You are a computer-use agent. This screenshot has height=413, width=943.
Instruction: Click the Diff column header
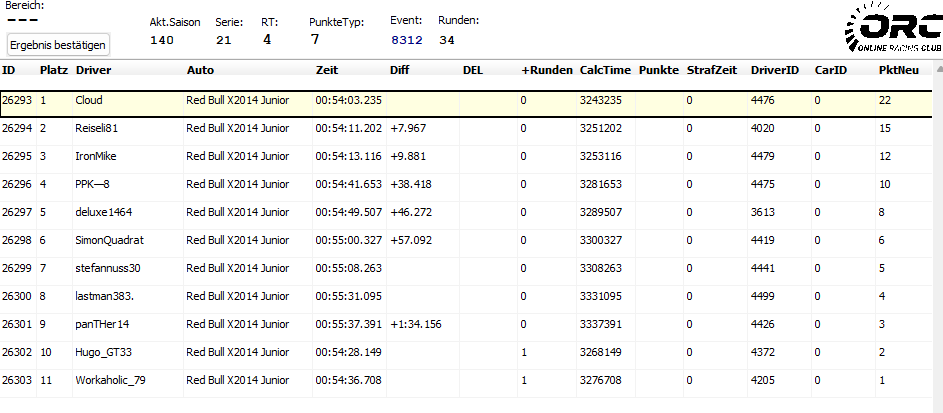click(x=399, y=71)
